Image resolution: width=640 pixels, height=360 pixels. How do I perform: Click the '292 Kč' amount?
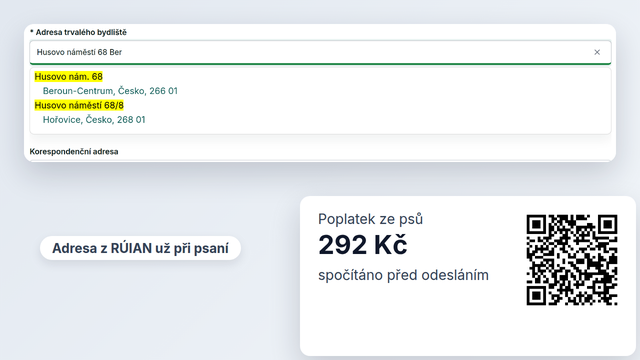pos(362,245)
